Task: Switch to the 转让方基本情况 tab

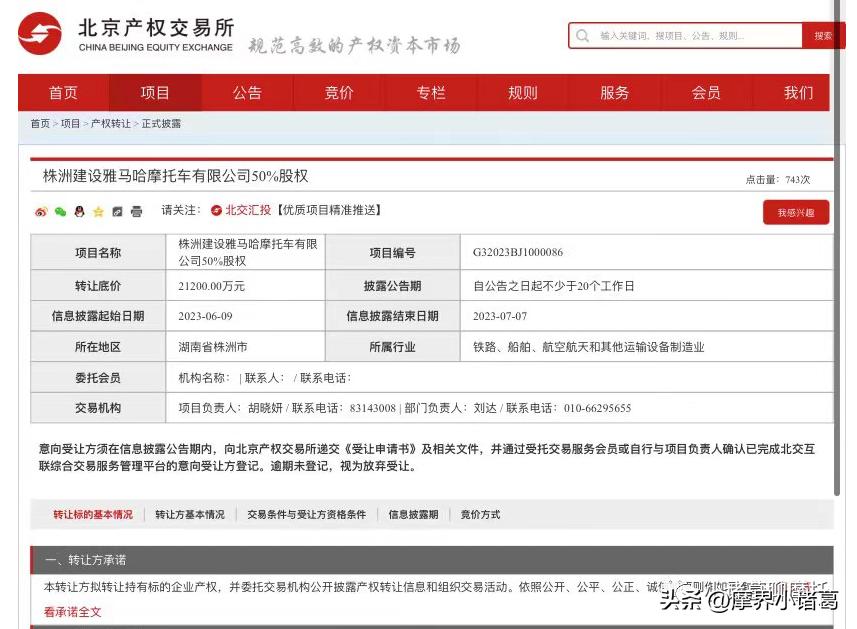Action: tap(190, 515)
